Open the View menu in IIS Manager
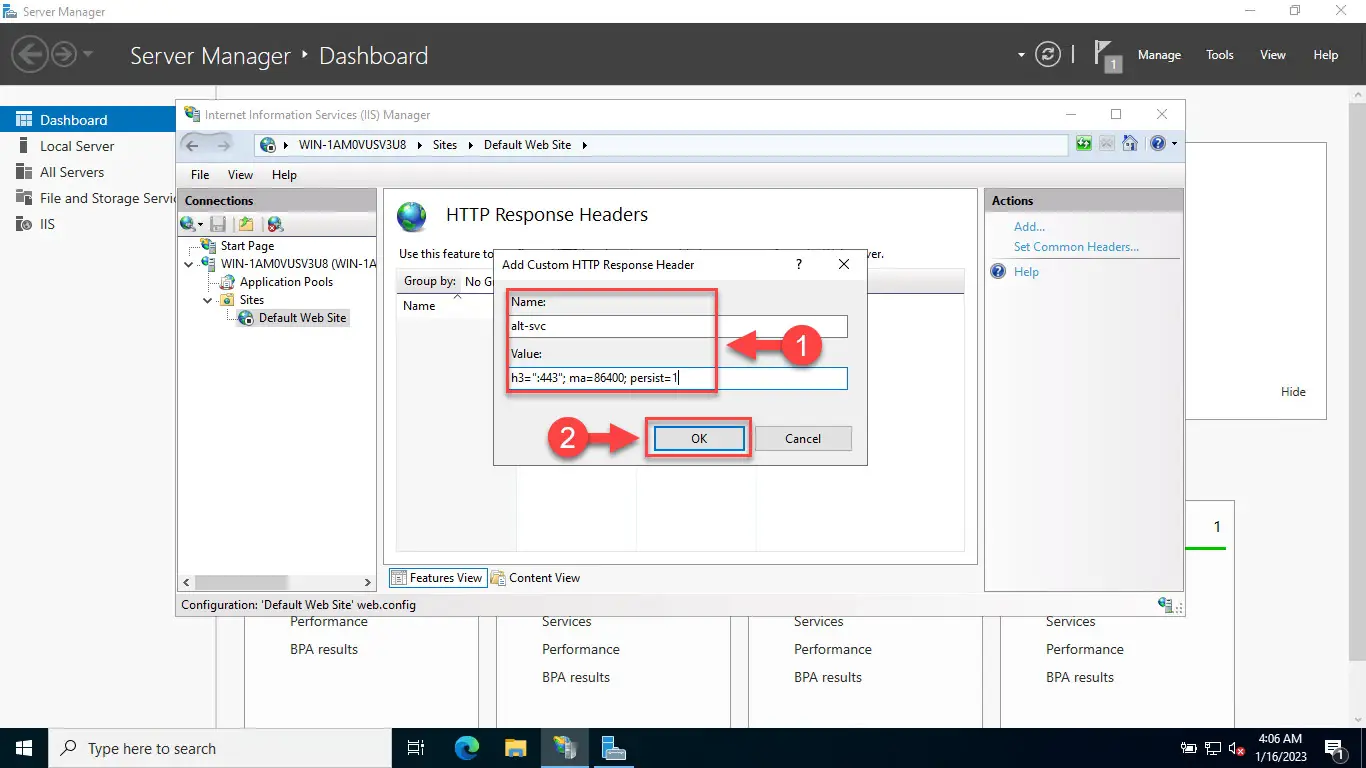 (240, 174)
